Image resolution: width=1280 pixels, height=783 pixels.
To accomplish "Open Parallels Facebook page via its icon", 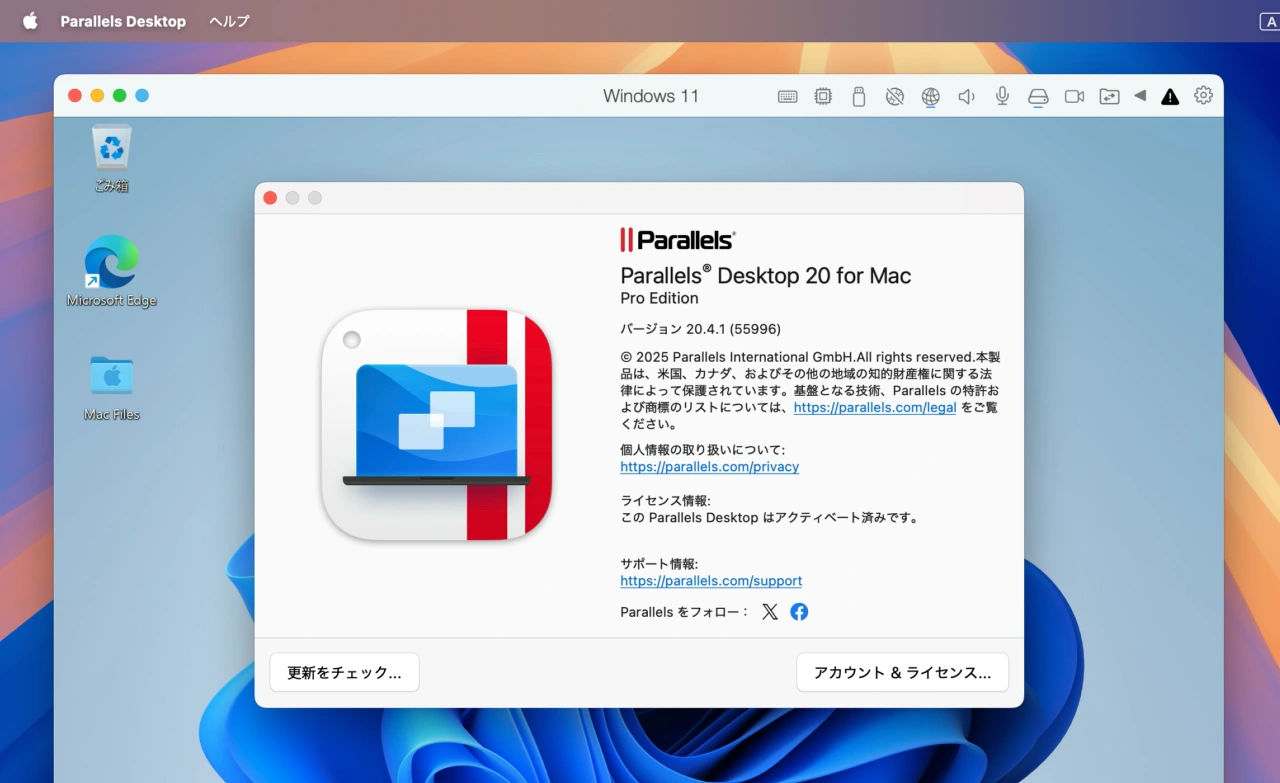I will coord(798,611).
